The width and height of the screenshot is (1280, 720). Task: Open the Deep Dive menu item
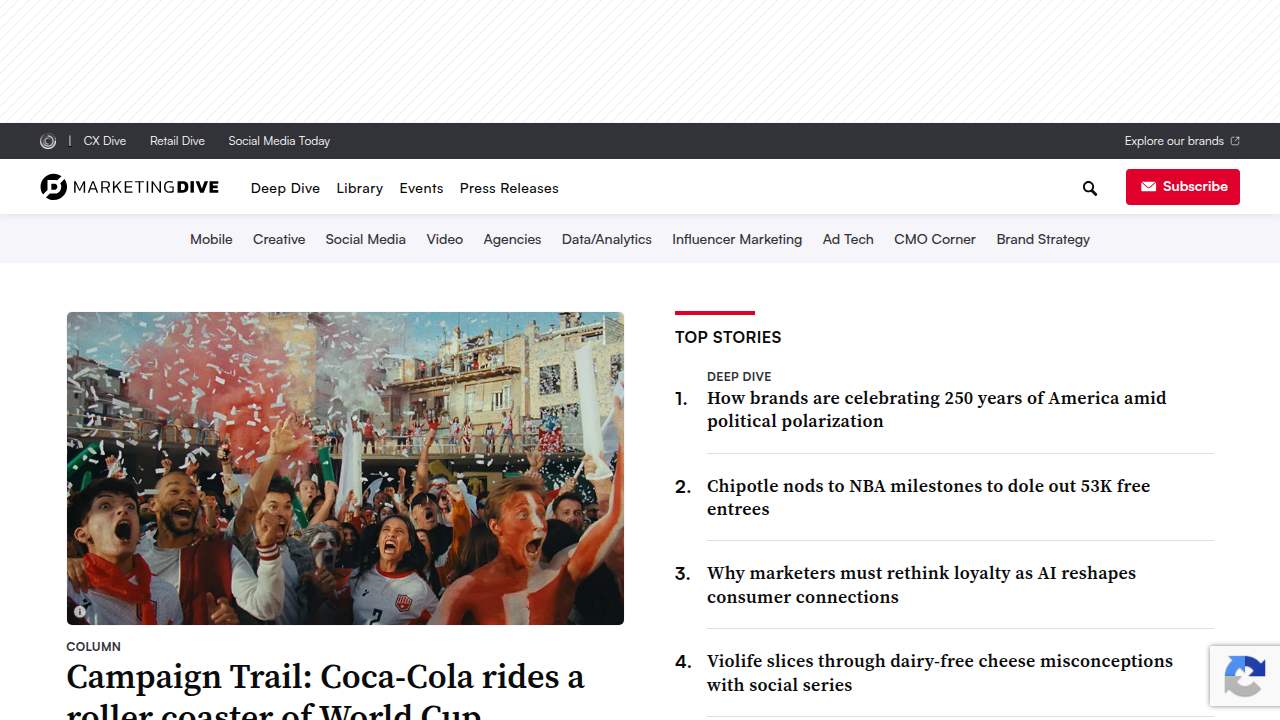(285, 188)
